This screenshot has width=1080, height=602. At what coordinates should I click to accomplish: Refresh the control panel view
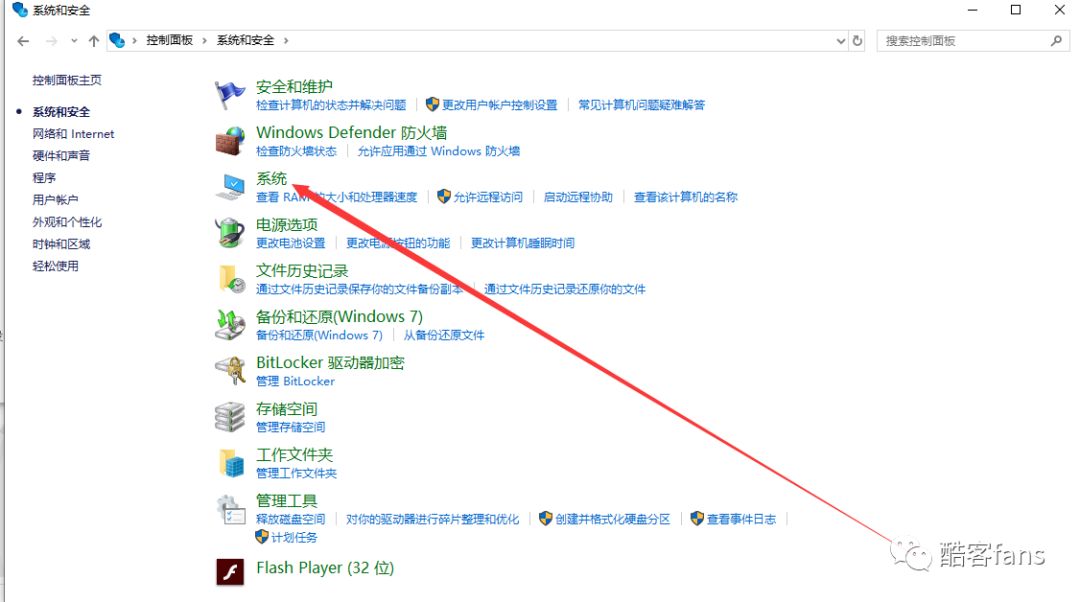(857, 41)
